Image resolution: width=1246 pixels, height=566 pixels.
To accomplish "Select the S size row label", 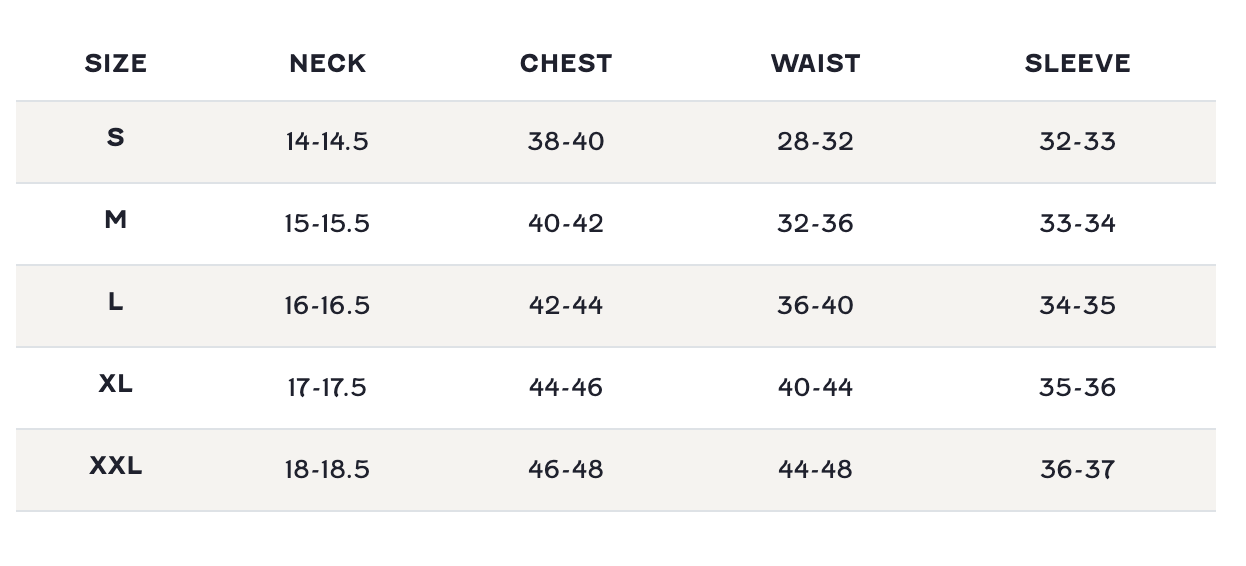I will coord(116,137).
